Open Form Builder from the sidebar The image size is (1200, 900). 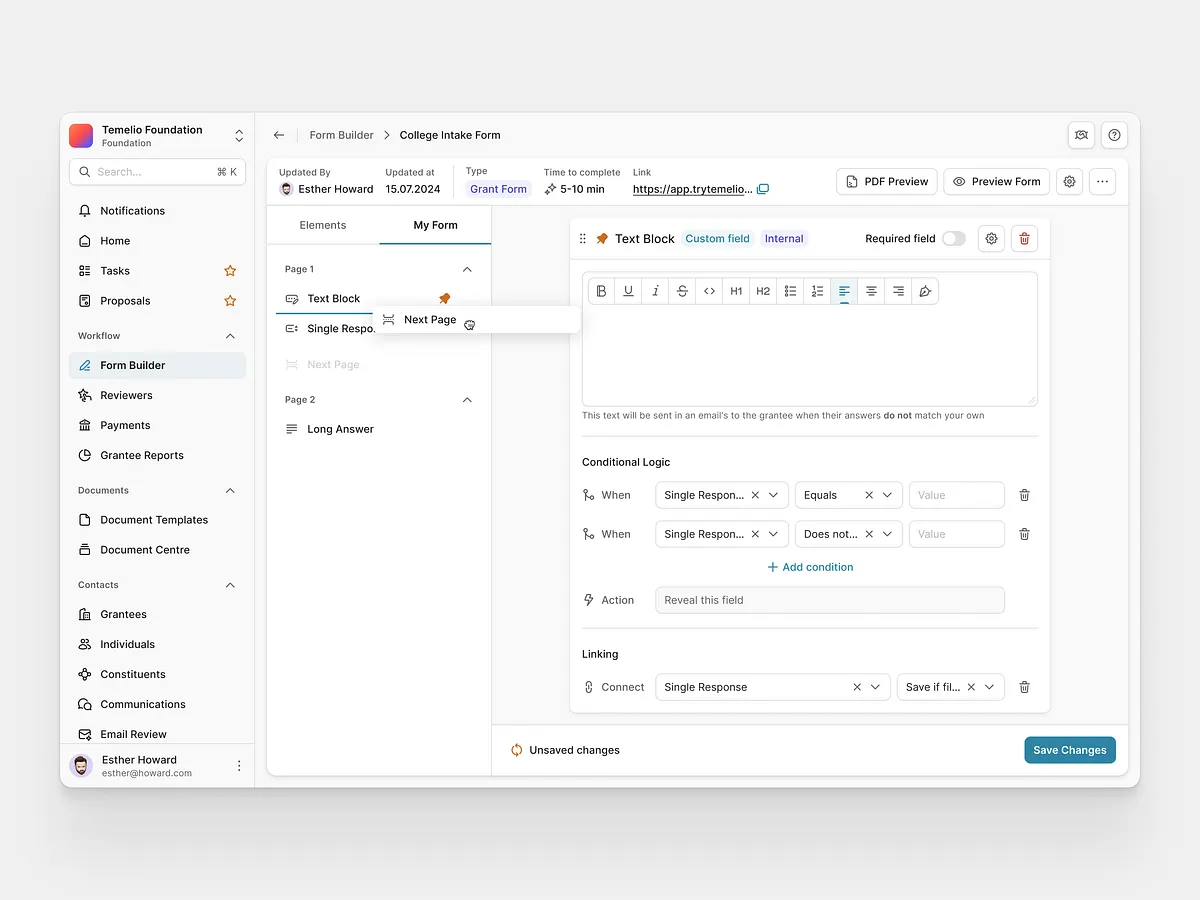click(135, 365)
